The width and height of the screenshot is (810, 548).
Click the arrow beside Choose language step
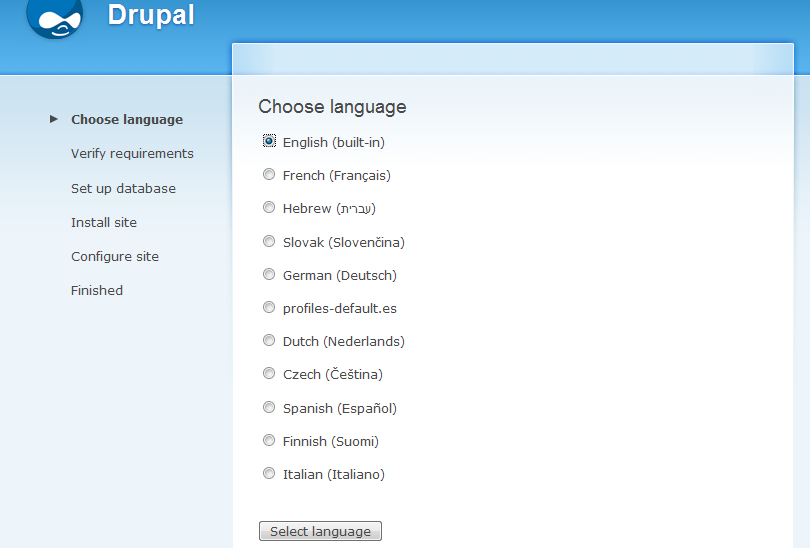pos(54,119)
